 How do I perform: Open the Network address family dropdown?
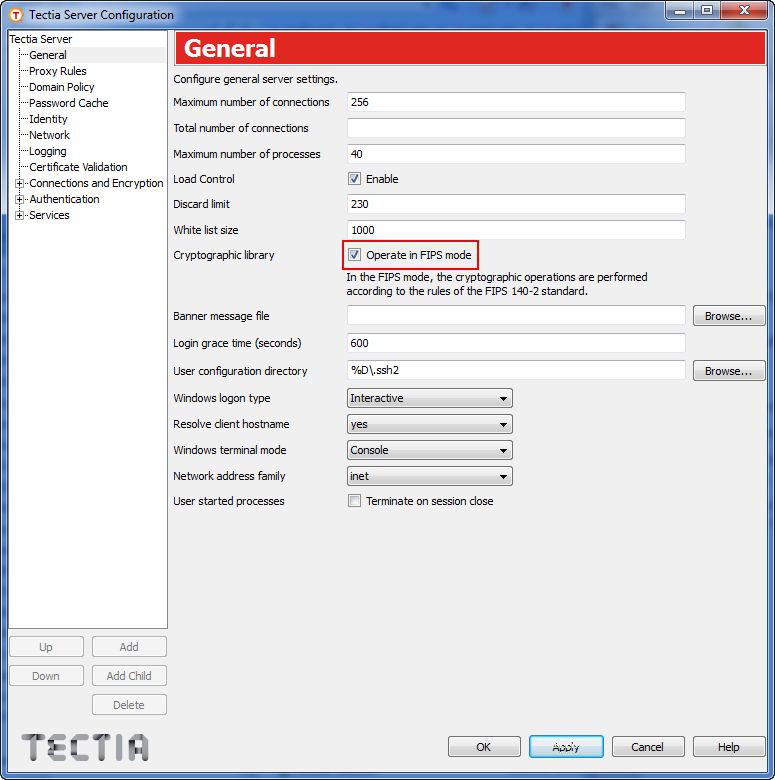(430, 476)
